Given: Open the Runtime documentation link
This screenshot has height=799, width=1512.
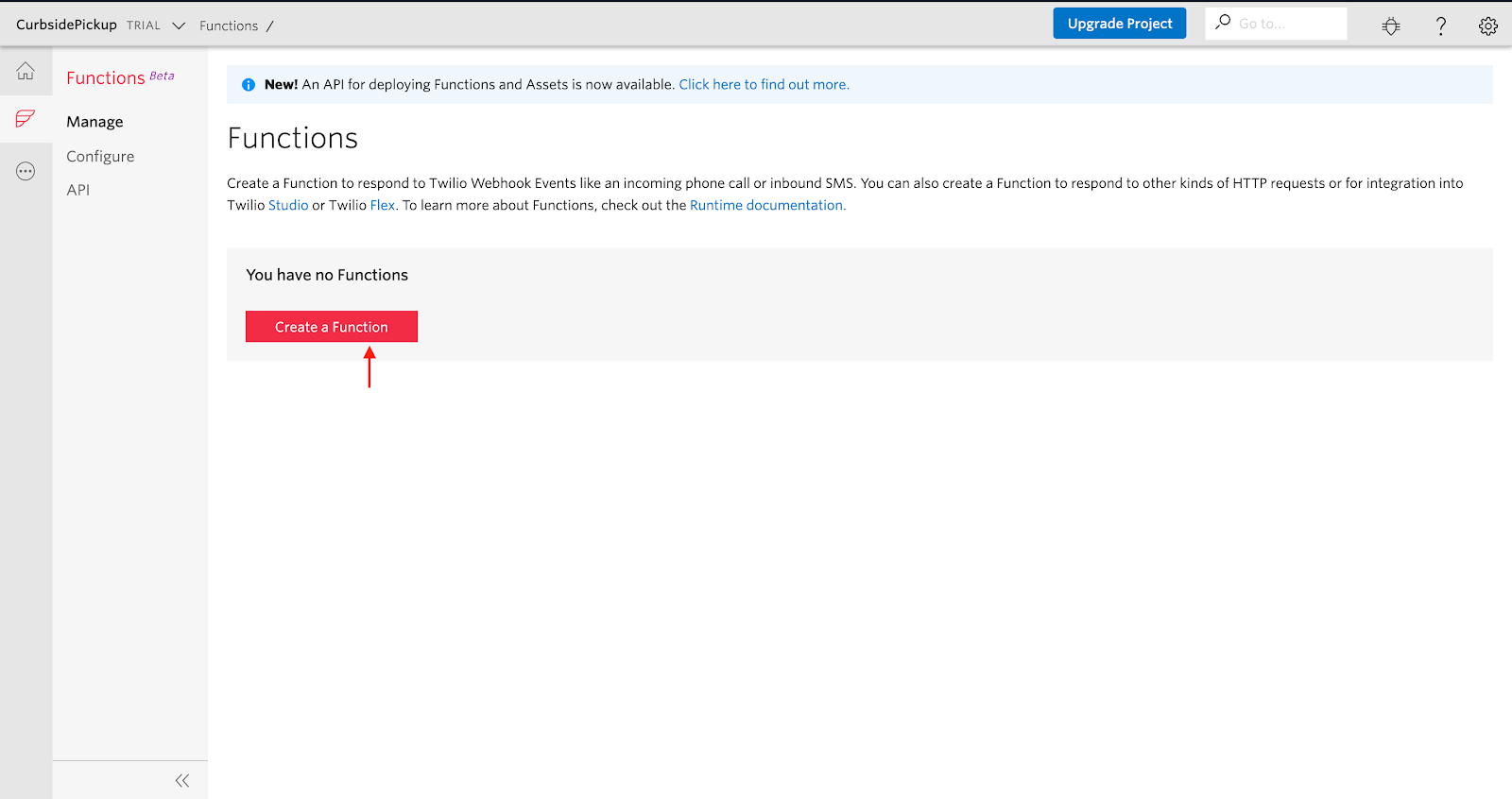Looking at the screenshot, I should point(767,205).
